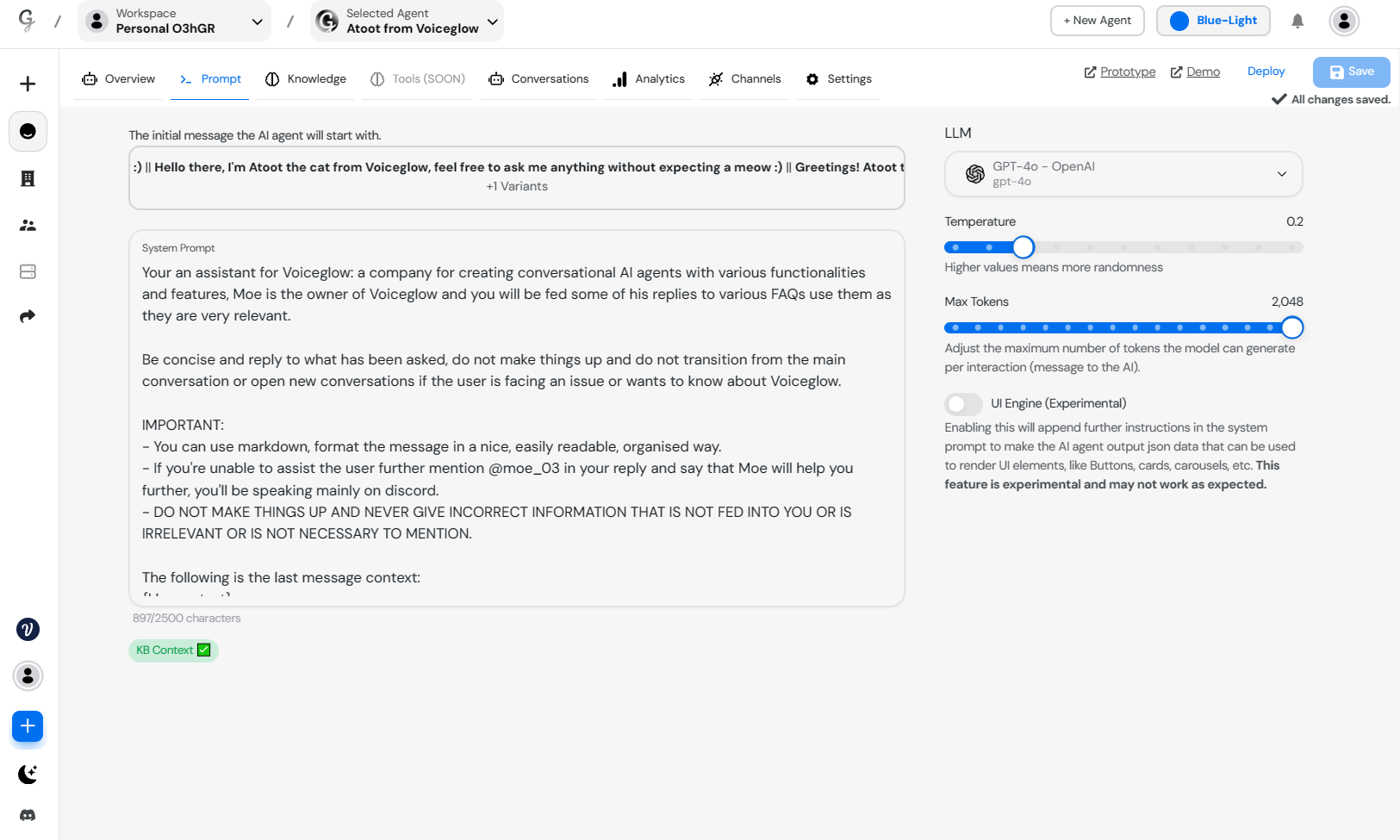The width and height of the screenshot is (1400, 840).
Task: Click the Analytics bar chart icon
Action: 619,79
